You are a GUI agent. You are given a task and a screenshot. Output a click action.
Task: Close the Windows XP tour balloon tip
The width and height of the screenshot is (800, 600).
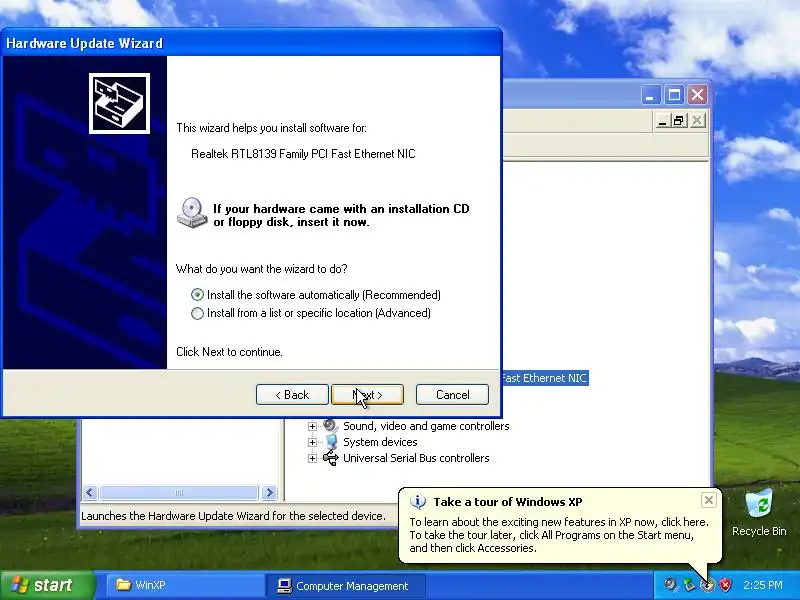[709, 501]
